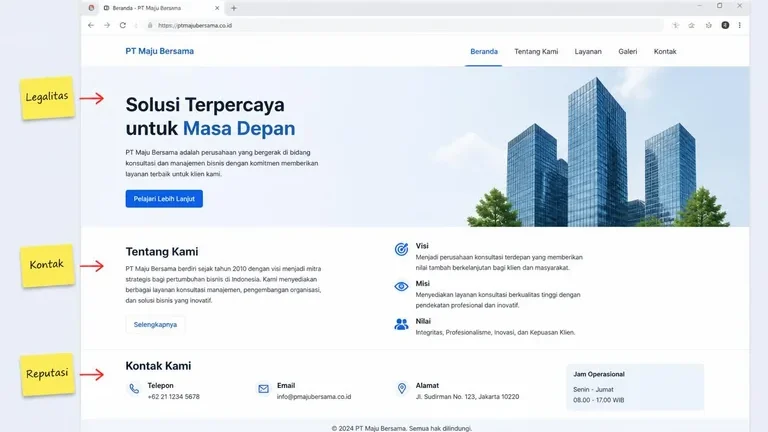Image resolution: width=768 pixels, height=432 pixels.
Task: Click the 08.00 - 17.00 WIB hours text
Action: 599,400
